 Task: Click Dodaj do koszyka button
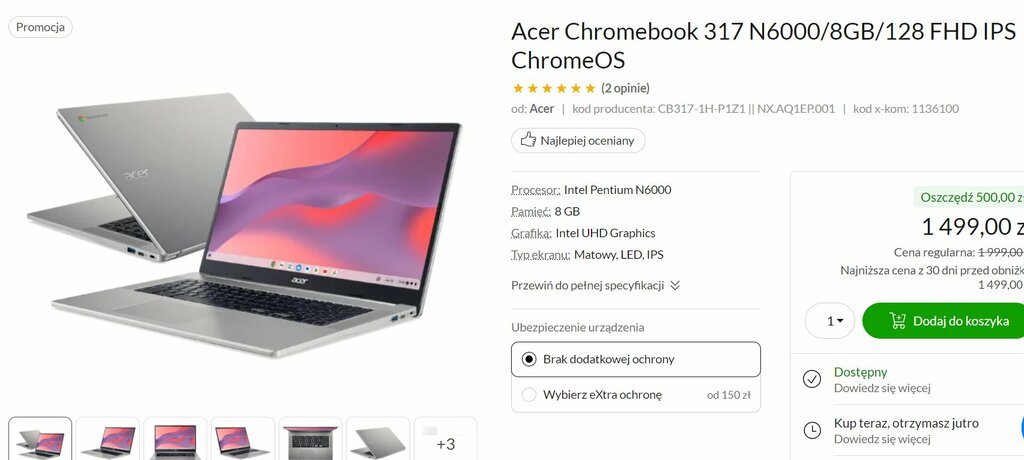click(944, 321)
